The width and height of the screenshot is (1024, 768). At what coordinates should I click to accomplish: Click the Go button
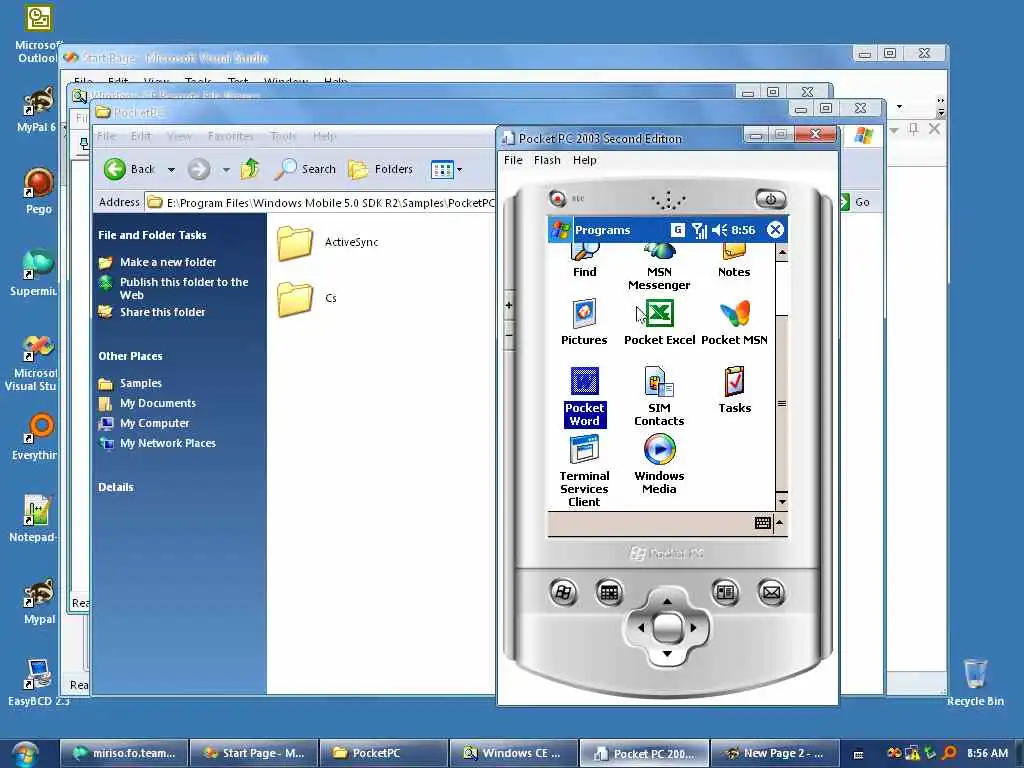(x=855, y=202)
